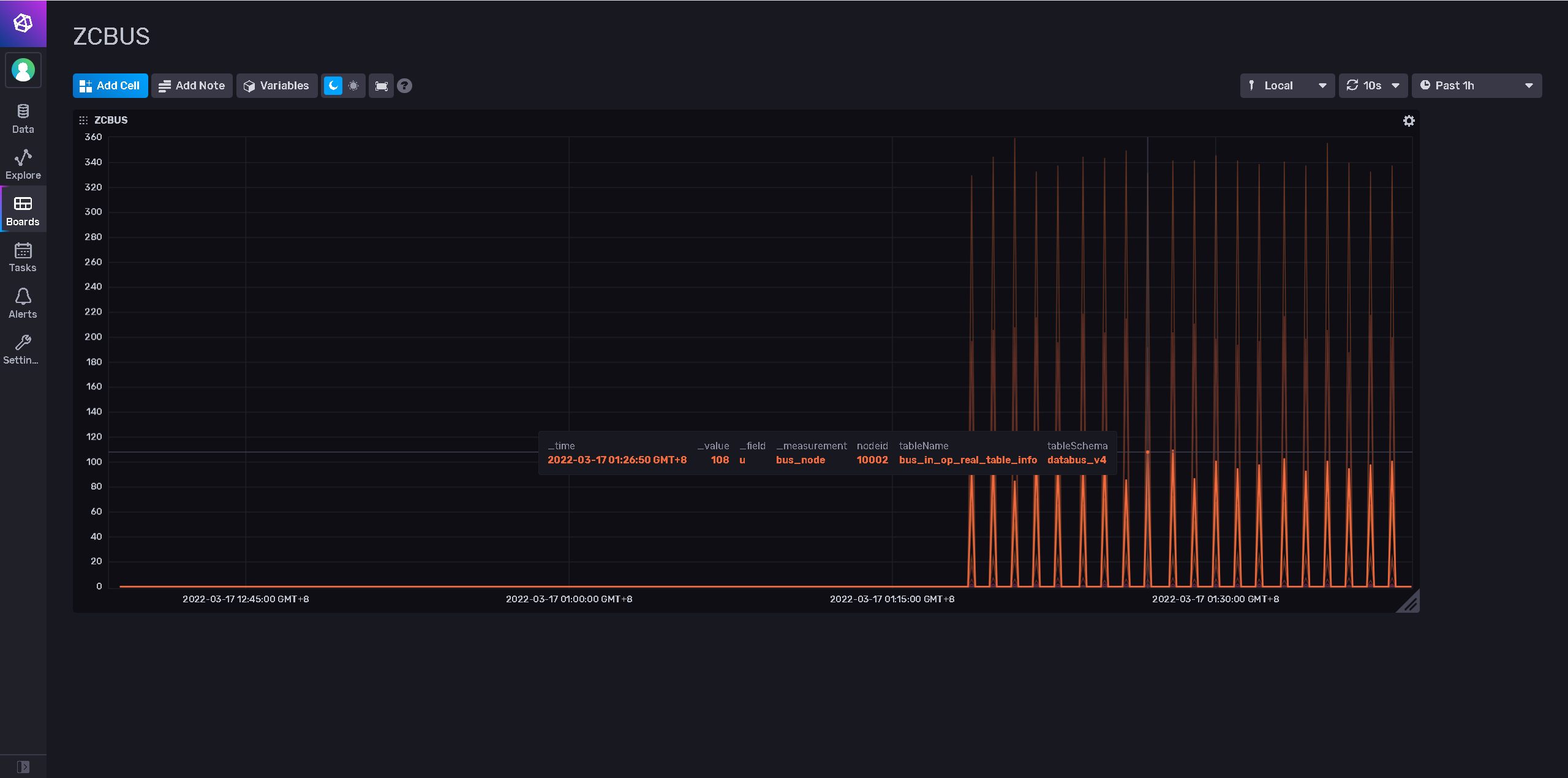This screenshot has height=778, width=1568.
Task: Click the InfluxDB logo icon
Action: pyautogui.click(x=23, y=23)
